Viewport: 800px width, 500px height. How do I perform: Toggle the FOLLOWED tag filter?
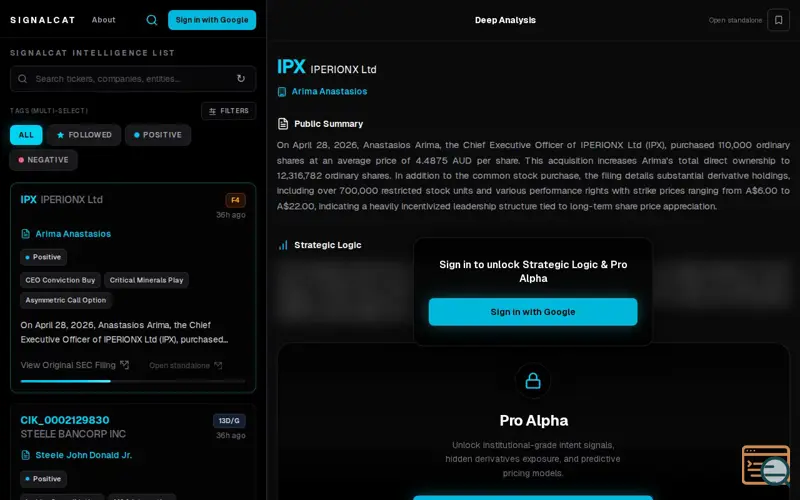(84, 135)
